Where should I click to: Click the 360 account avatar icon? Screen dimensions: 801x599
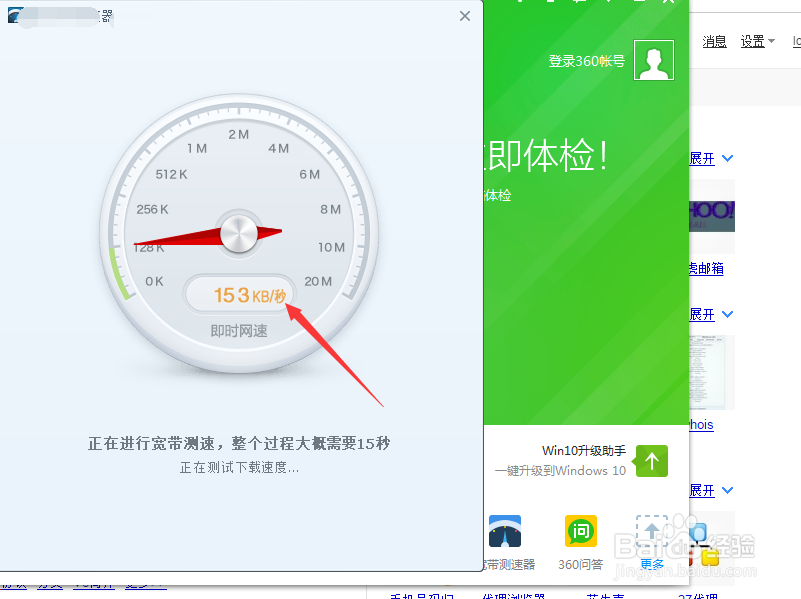[x=653, y=60]
